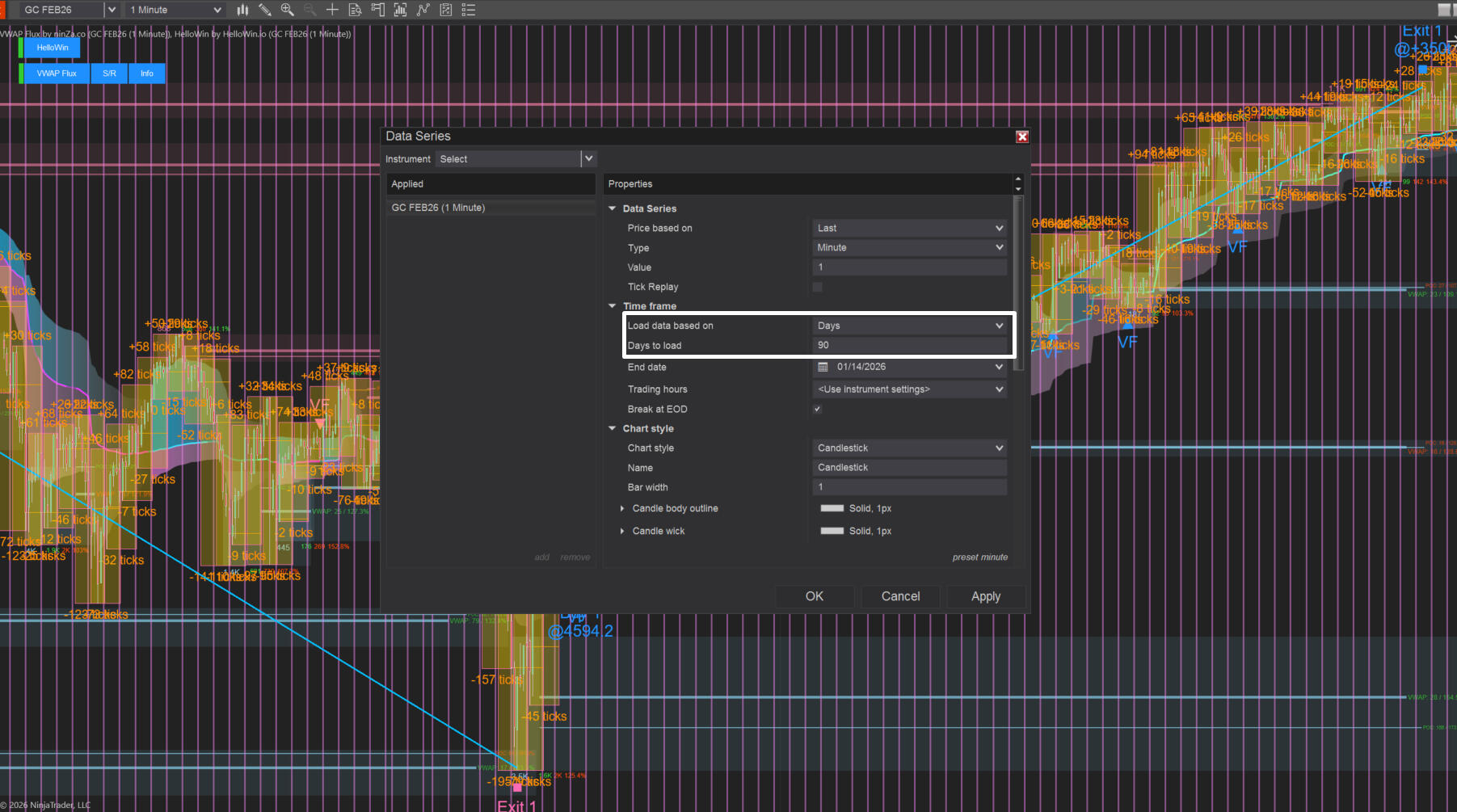The height and width of the screenshot is (812, 1457).
Task: Click the bar chart style toolbar icon
Action: [242, 10]
